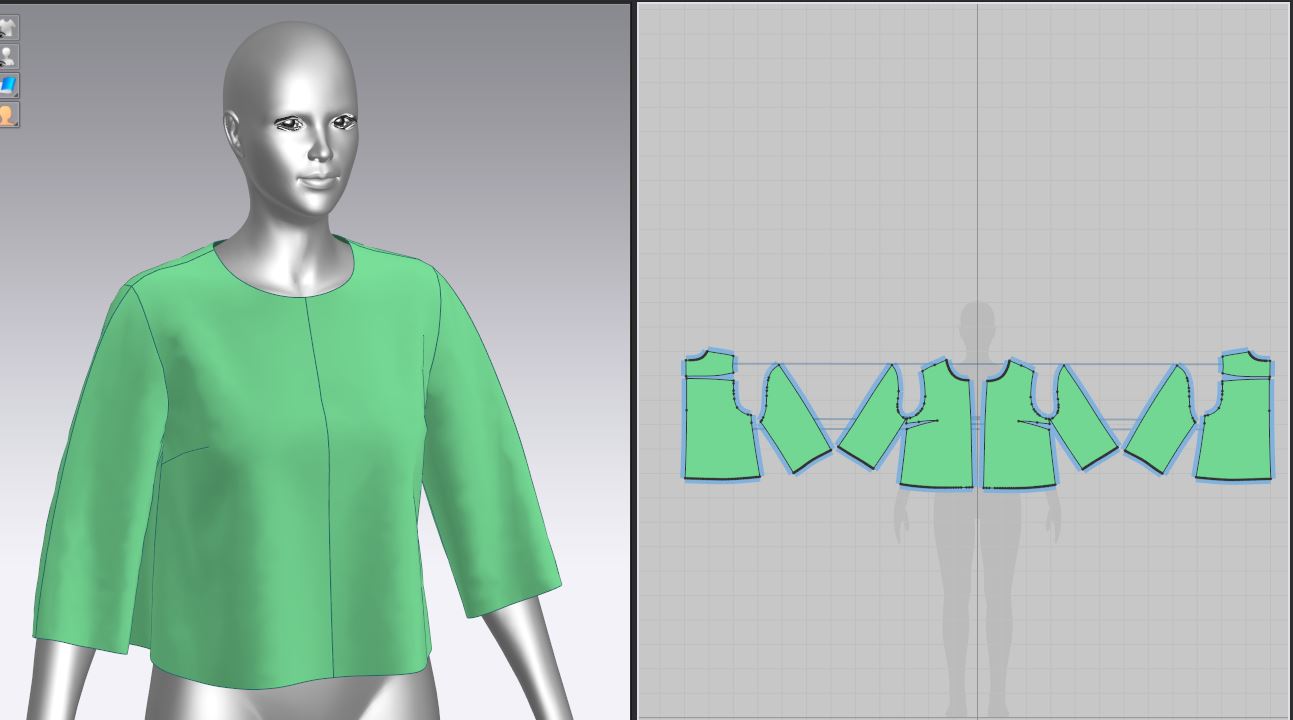Toggle avatar display using the mannequin-with-eye icon
The image size is (1293, 720).
click(x=8, y=56)
